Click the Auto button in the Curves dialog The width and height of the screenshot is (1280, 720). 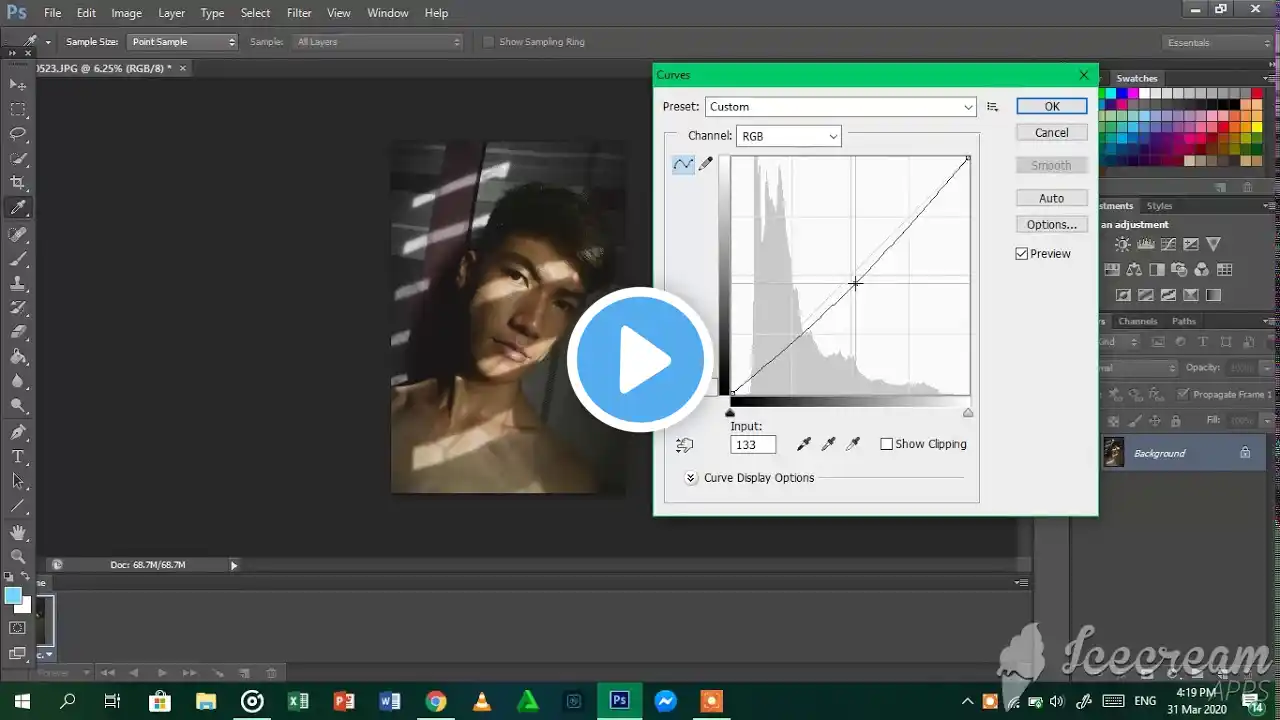(x=1051, y=197)
